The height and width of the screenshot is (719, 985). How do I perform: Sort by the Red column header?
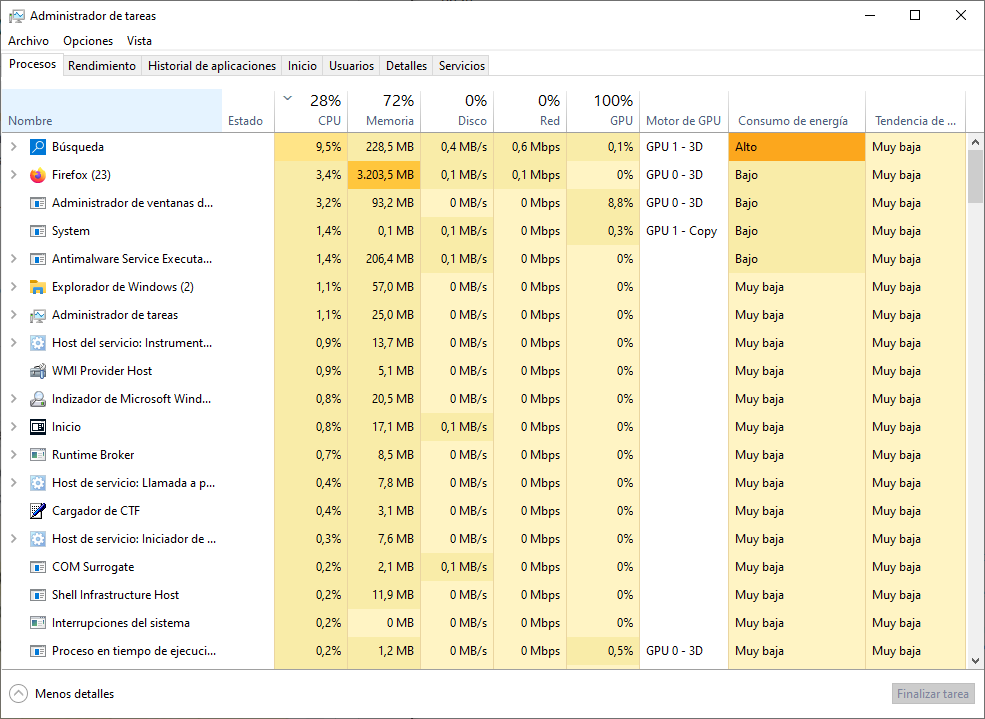530,111
